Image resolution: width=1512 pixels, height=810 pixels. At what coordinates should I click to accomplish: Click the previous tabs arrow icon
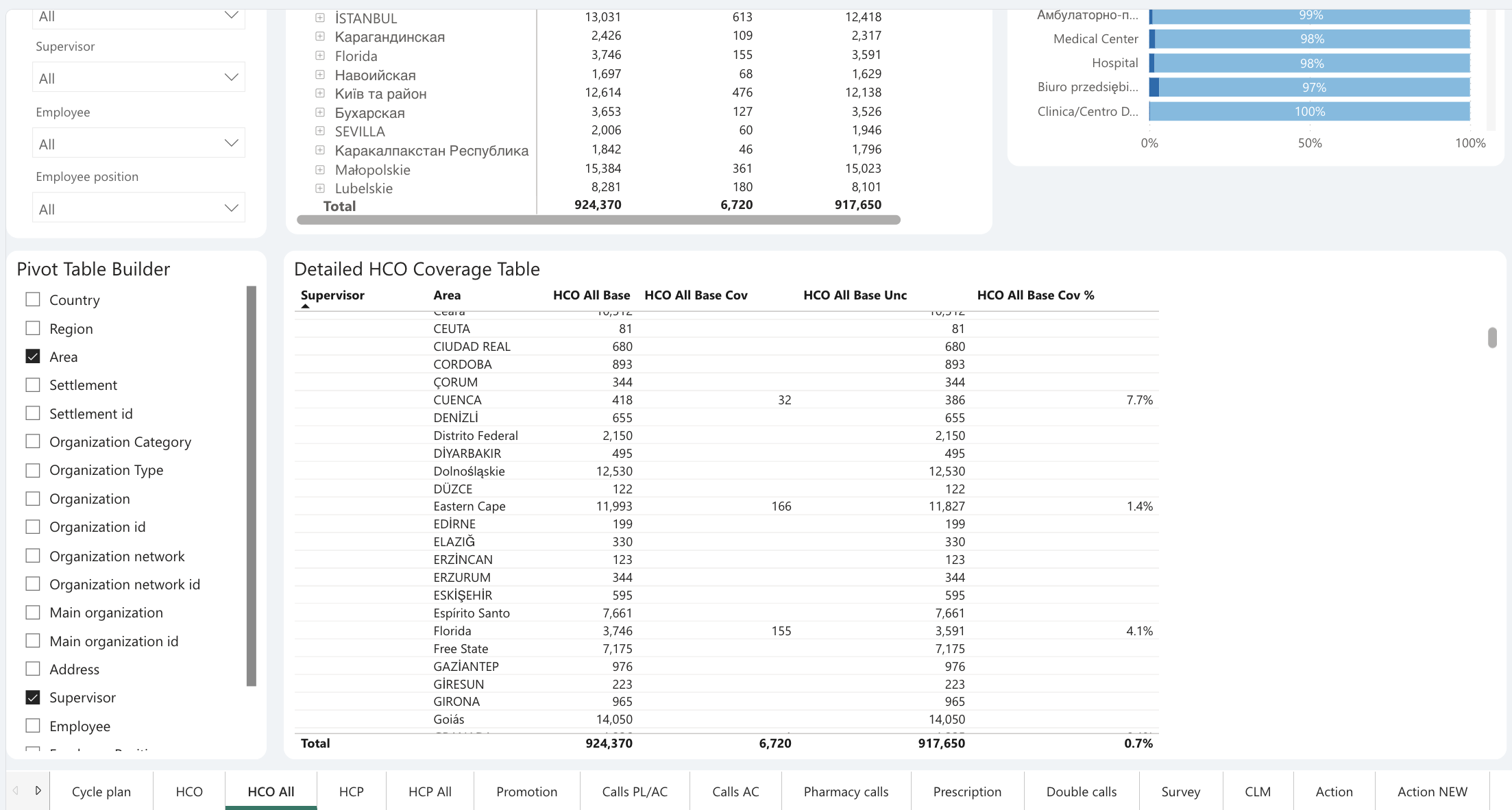coord(16,791)
